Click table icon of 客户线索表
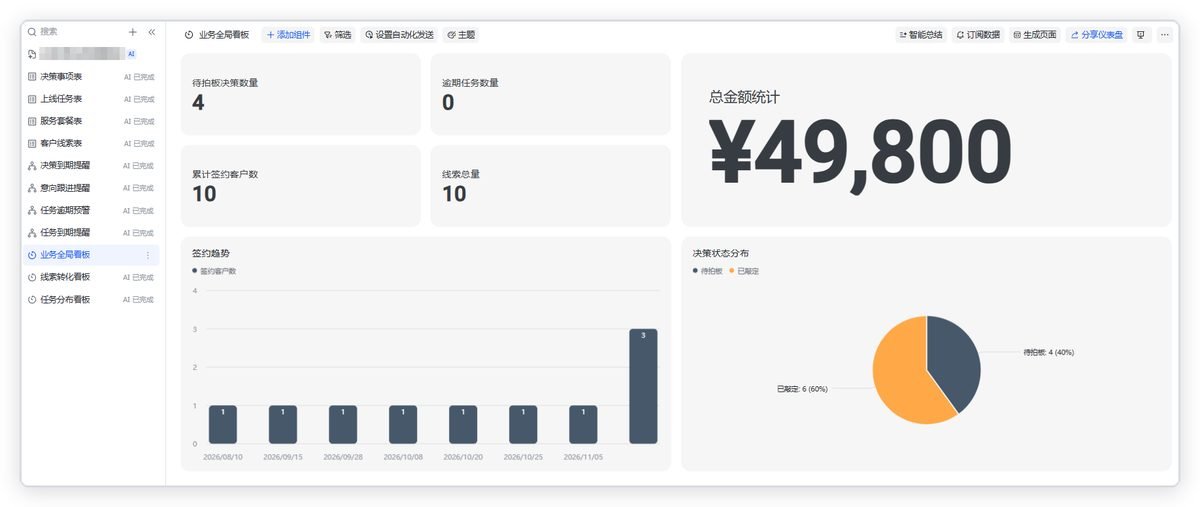The height and width of the screenshot is (507, 1200). 32,143
